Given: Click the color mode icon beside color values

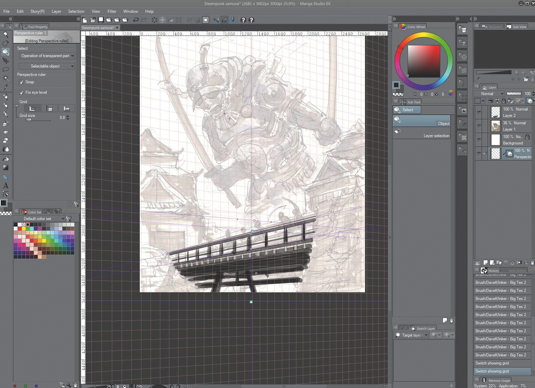Looking at the screenshot, I should [x=450, y=93].
